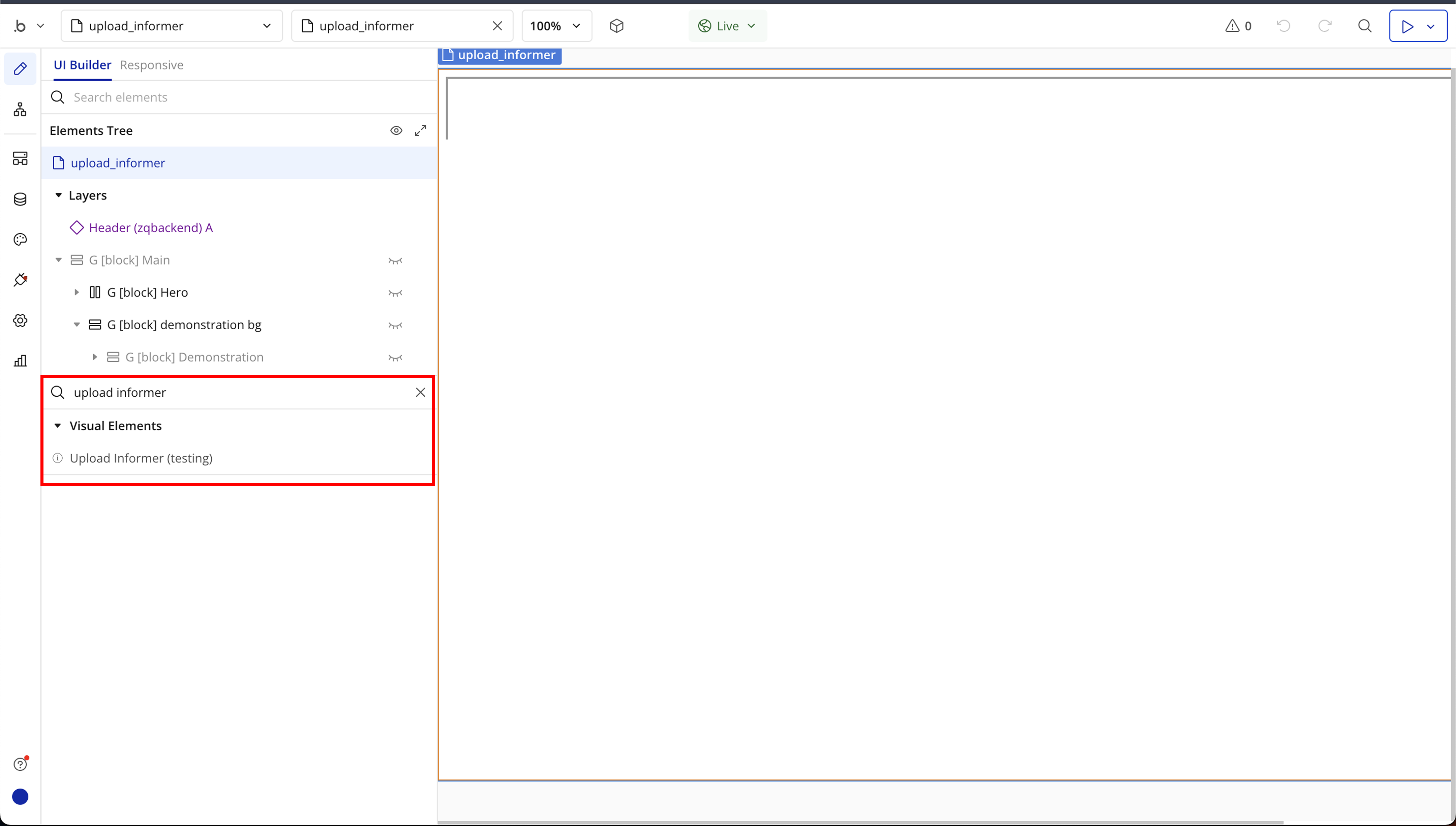
Task: Add Upload Informer (testing) element
Action: [141, 458]
